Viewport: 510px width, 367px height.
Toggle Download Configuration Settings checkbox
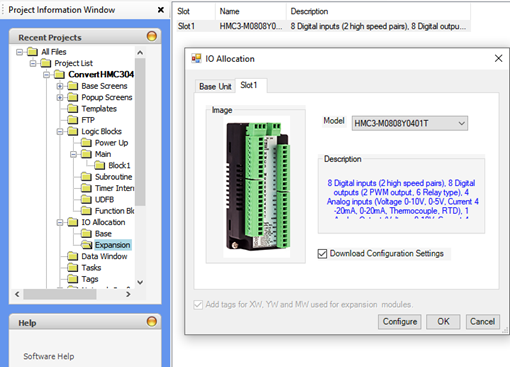[322, 254]
